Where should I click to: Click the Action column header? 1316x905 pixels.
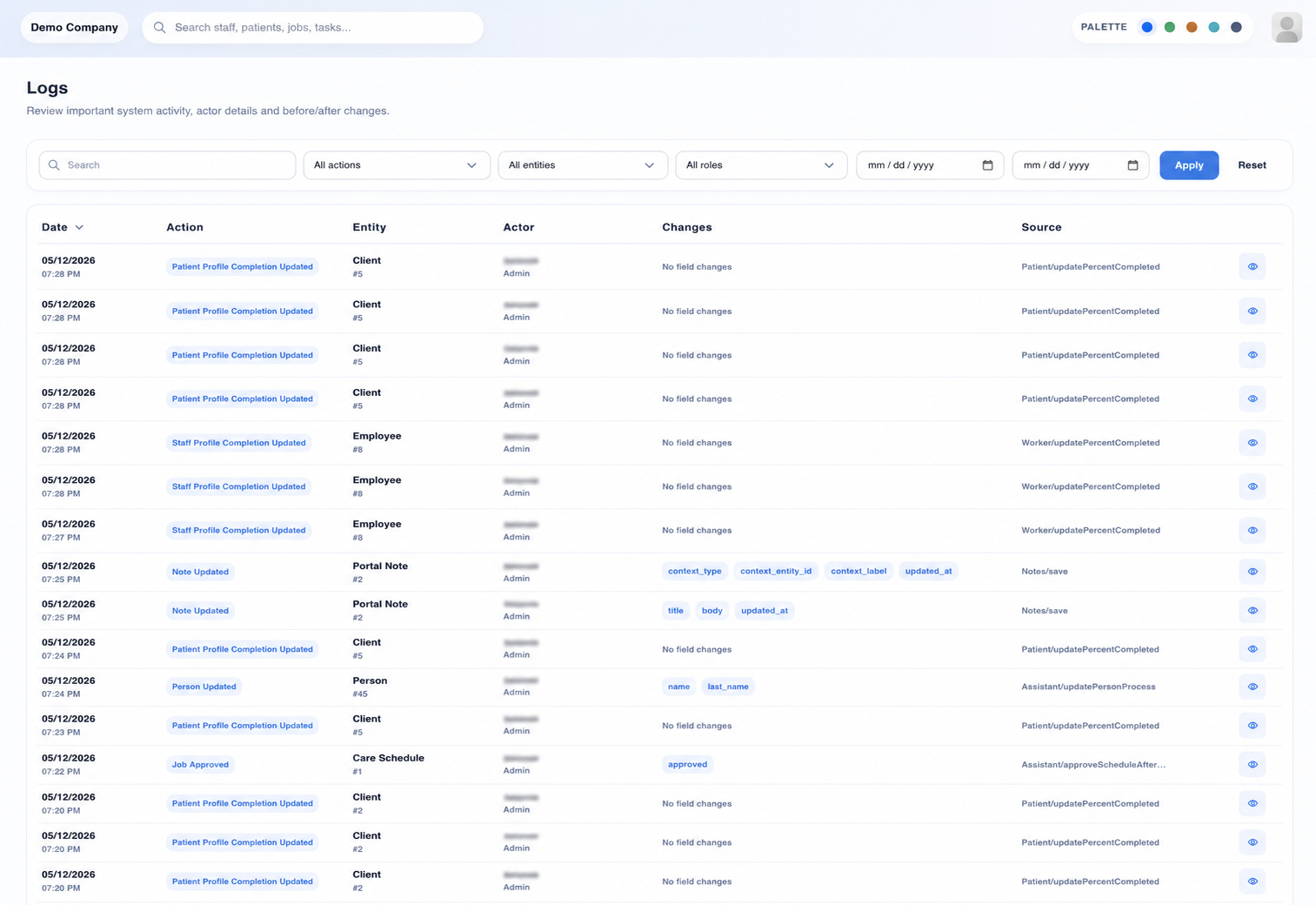184,227
